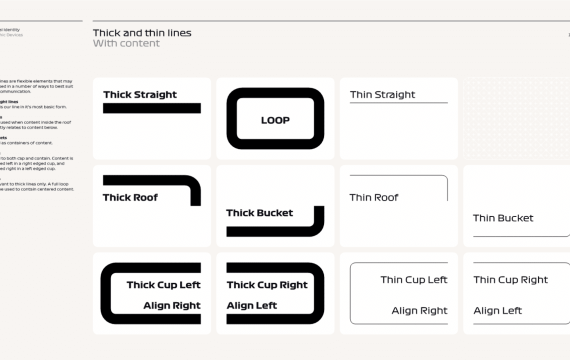Select the Thin Cup Right text

click(x=510, y=280)
